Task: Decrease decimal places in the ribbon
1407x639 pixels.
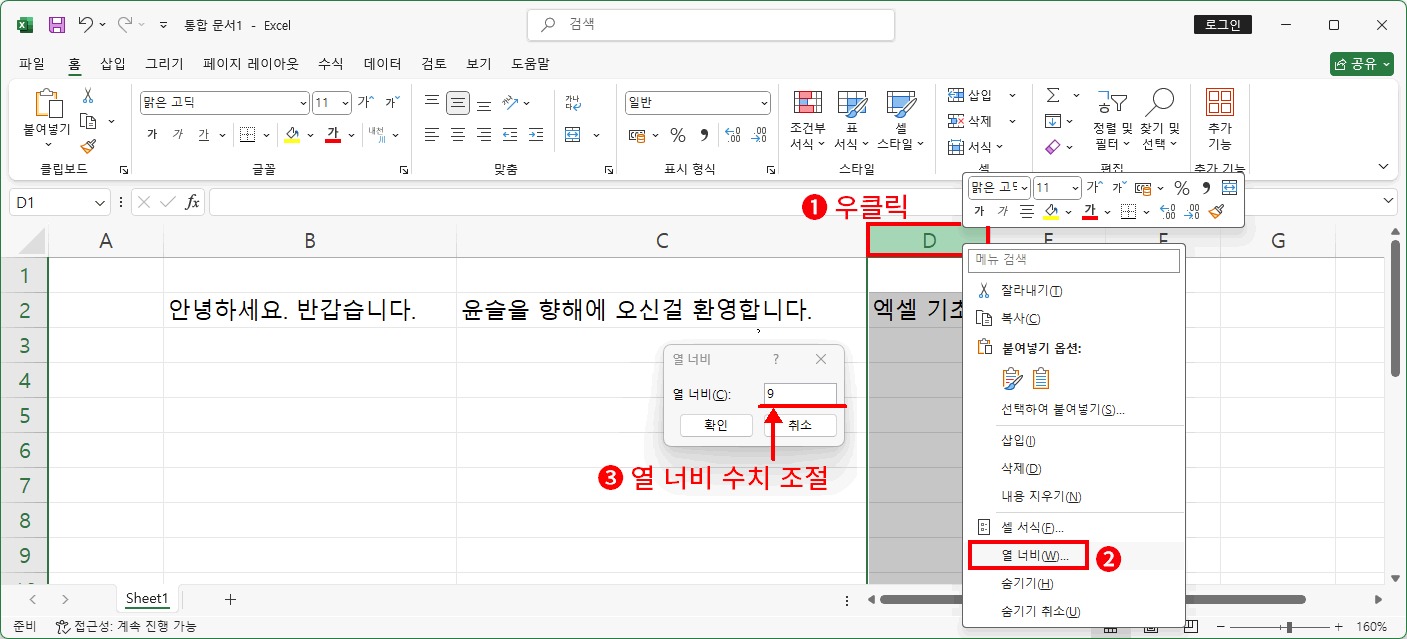Action: [759, 134]
